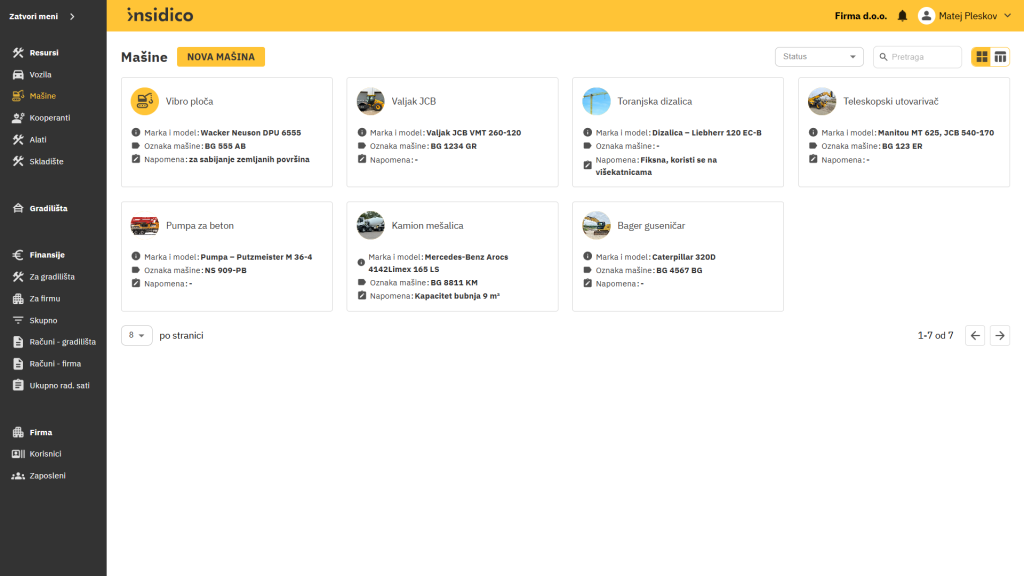Viewport: 1024px width, 576px height.
Task: Open the Vibro ploča machine thumbnail
Action: pyautogui.click(x=144, y=101)
